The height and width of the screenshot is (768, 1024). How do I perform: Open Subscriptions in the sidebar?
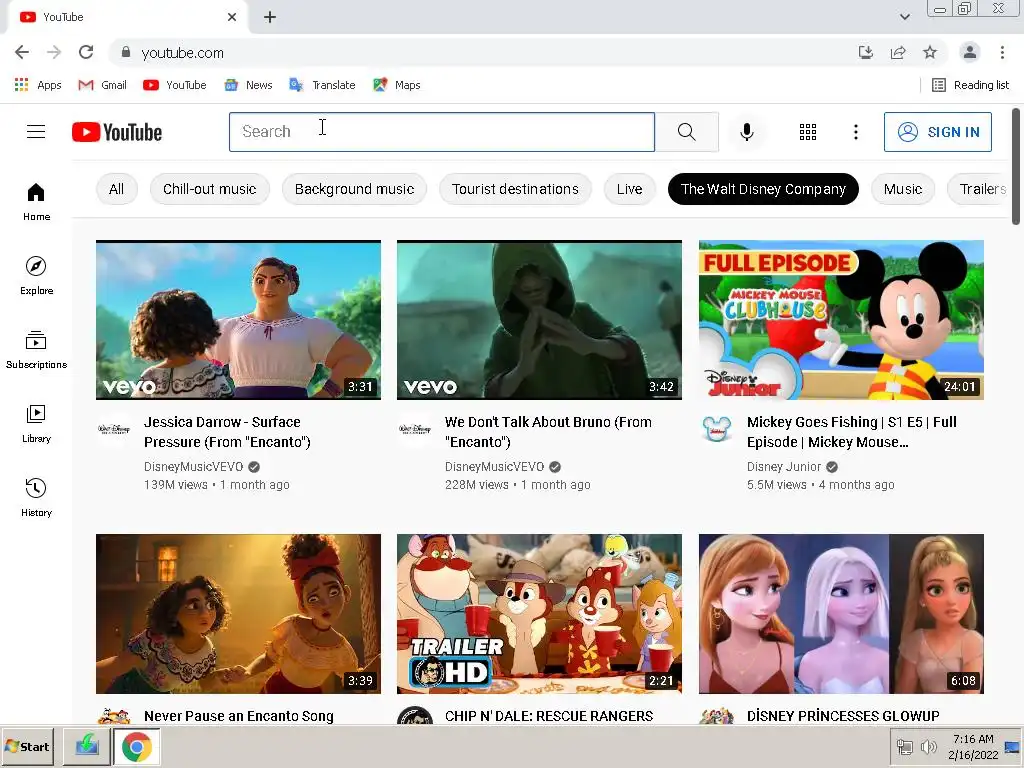coord(37,350)
